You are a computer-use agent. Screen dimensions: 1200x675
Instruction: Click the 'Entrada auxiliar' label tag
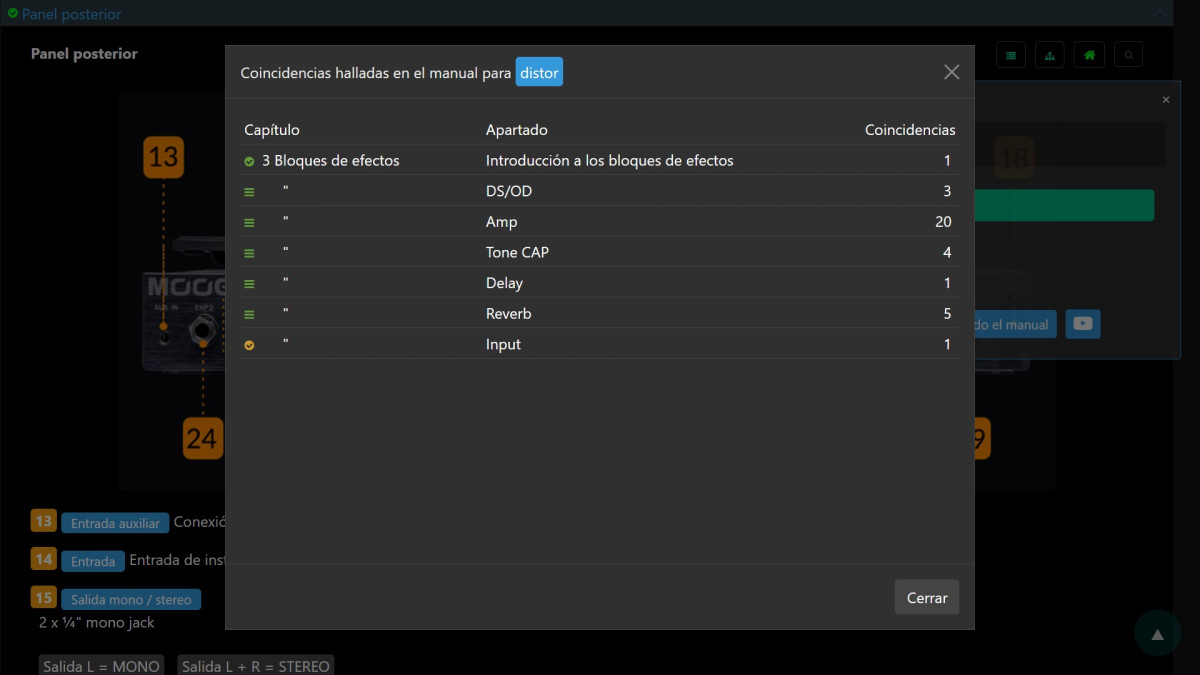(114, 523)
